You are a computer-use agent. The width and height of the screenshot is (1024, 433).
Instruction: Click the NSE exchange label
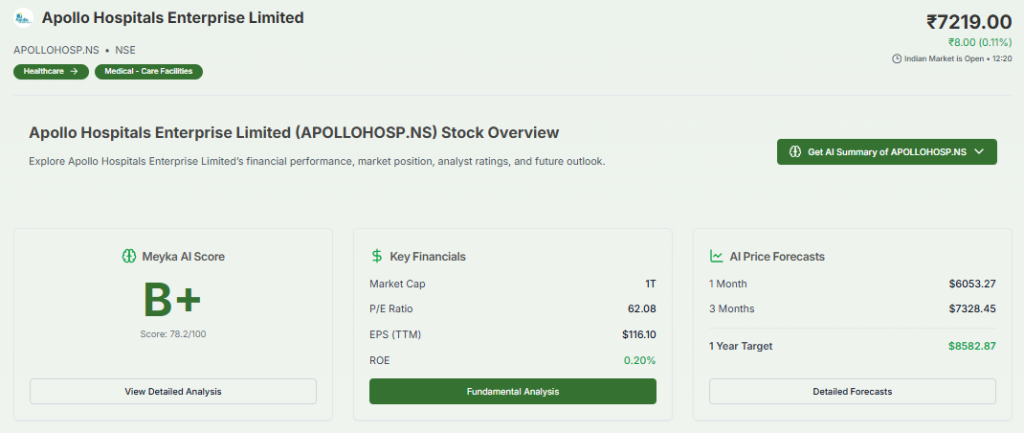pyautogui.click(x=125, y=50)
